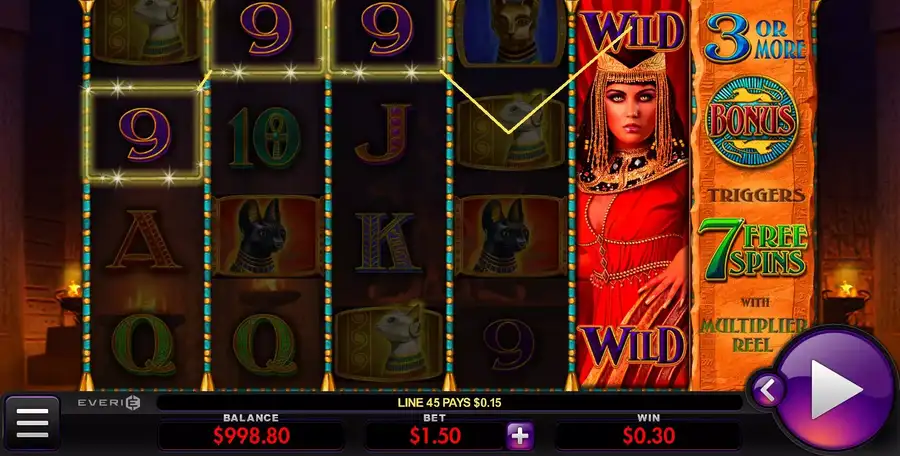
Task: Click the green 10 symbol
Action: pyautogui.click(x=265, y=137)
